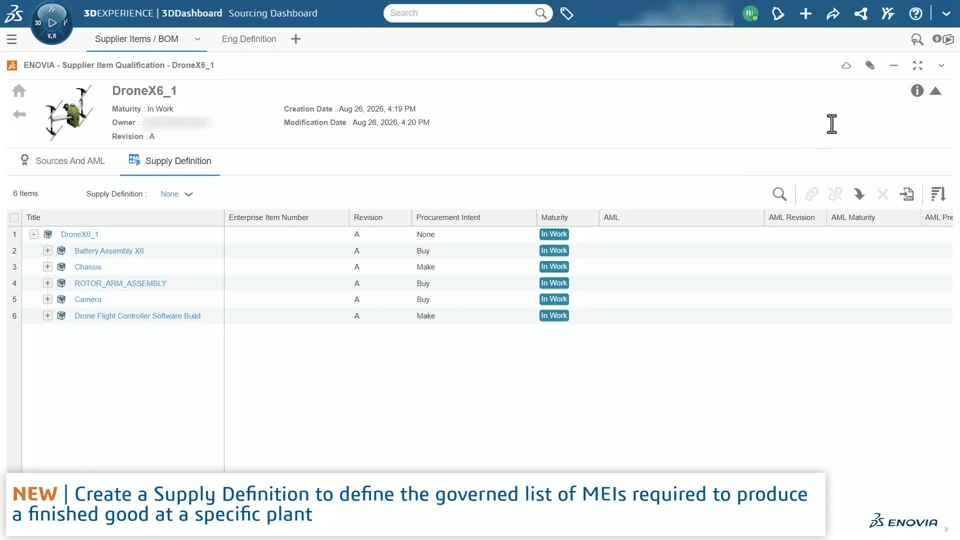Collapse the DroneX6_1 root tree node

tap(34, 234)
